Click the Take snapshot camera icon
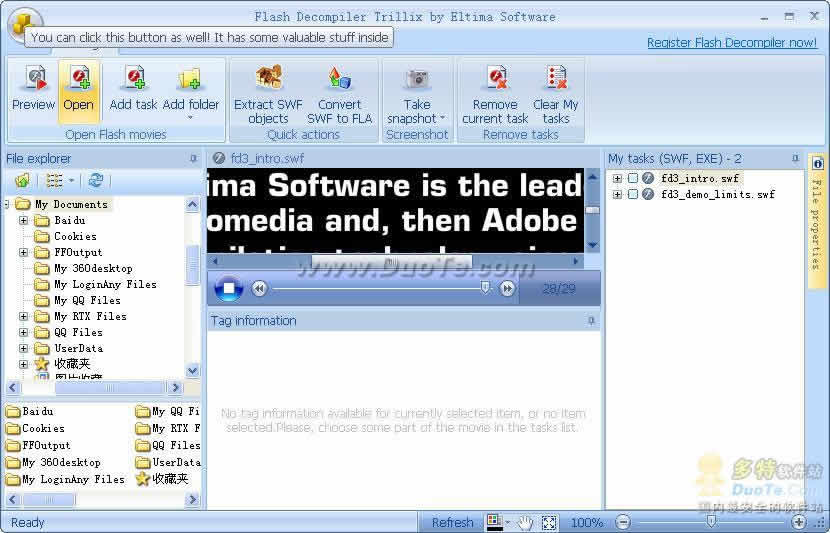The width and height of the screenshot is (830, 533). coord(417,79)
